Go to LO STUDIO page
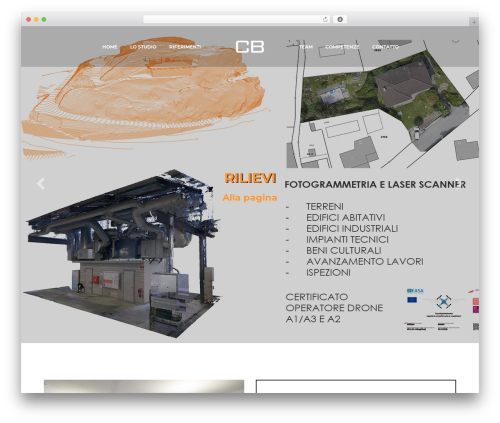Image resolution: width=500 pixels, height=423 pixels. point(143,47)
